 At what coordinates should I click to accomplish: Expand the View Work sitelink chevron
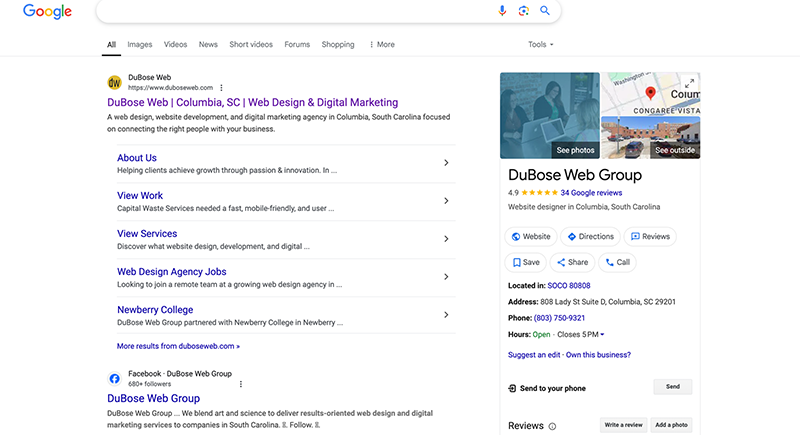(x=446, y=201)
